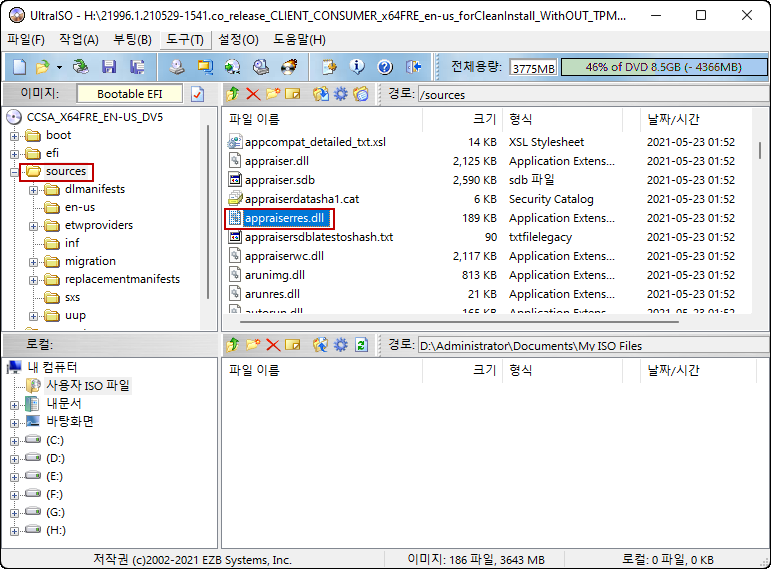The image size is (771, 569).
Task: Click the Rename icon in image pane
Action: point(293,93)
